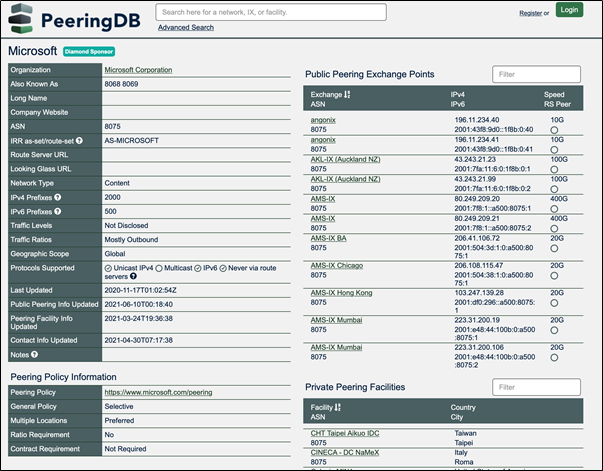The height and width of the screenshot is (471, 603).
Task: Toggle RS Peer circle for angonix 196.11.234.41
Action: 554,150
